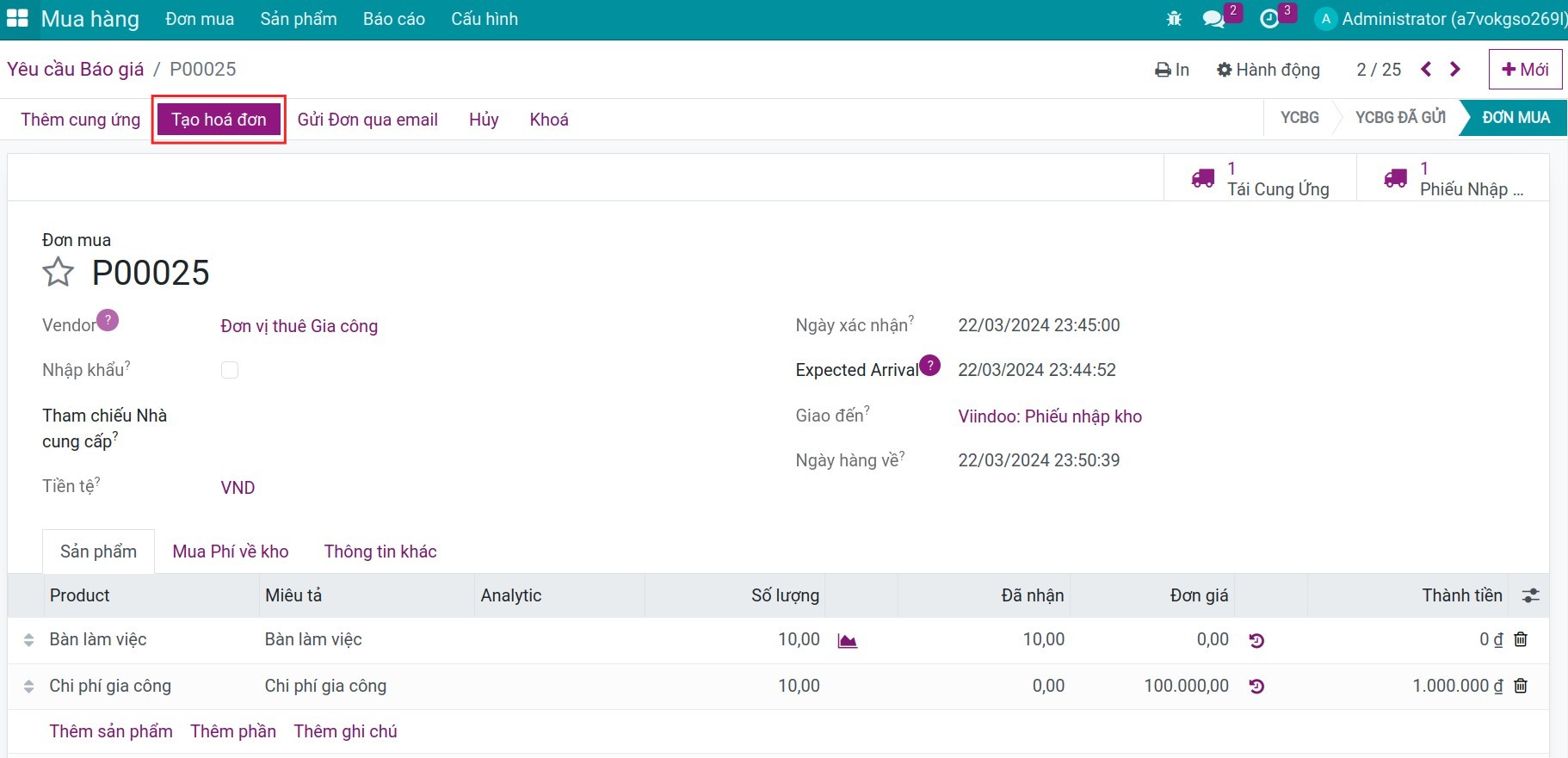
Task: Click the Administrator avatar icon
Action: click(x=1325, y=19)
